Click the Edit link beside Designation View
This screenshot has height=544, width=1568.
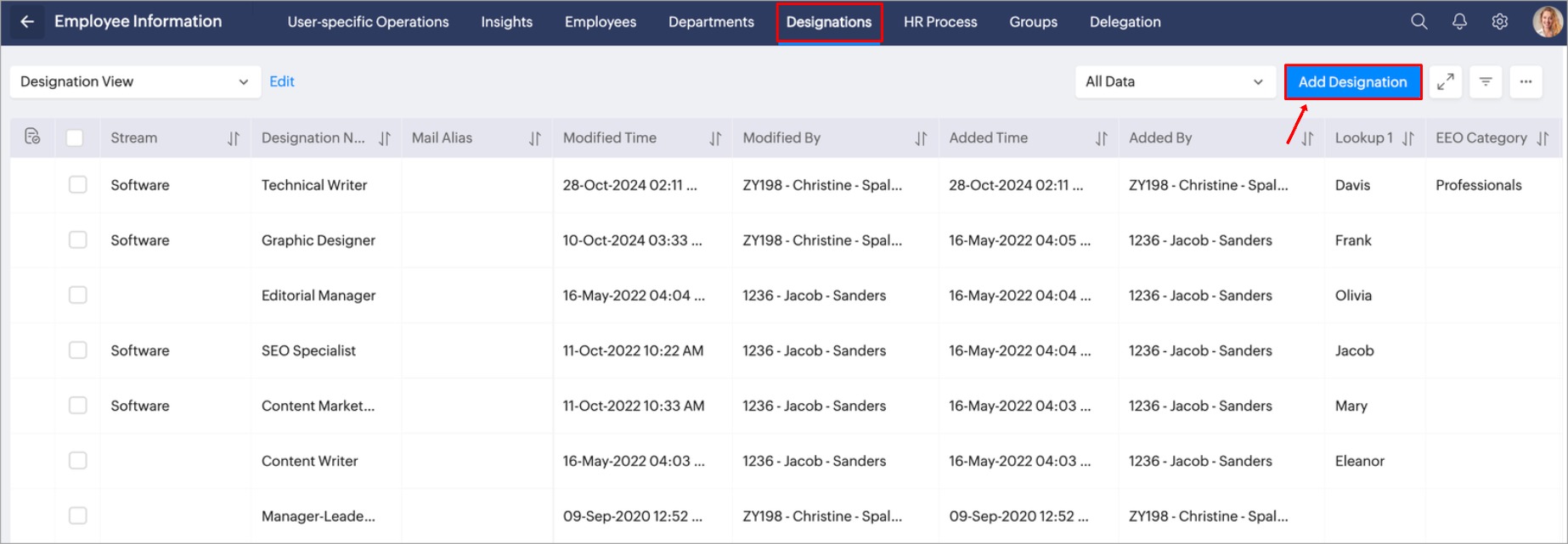tap(282, 81)
